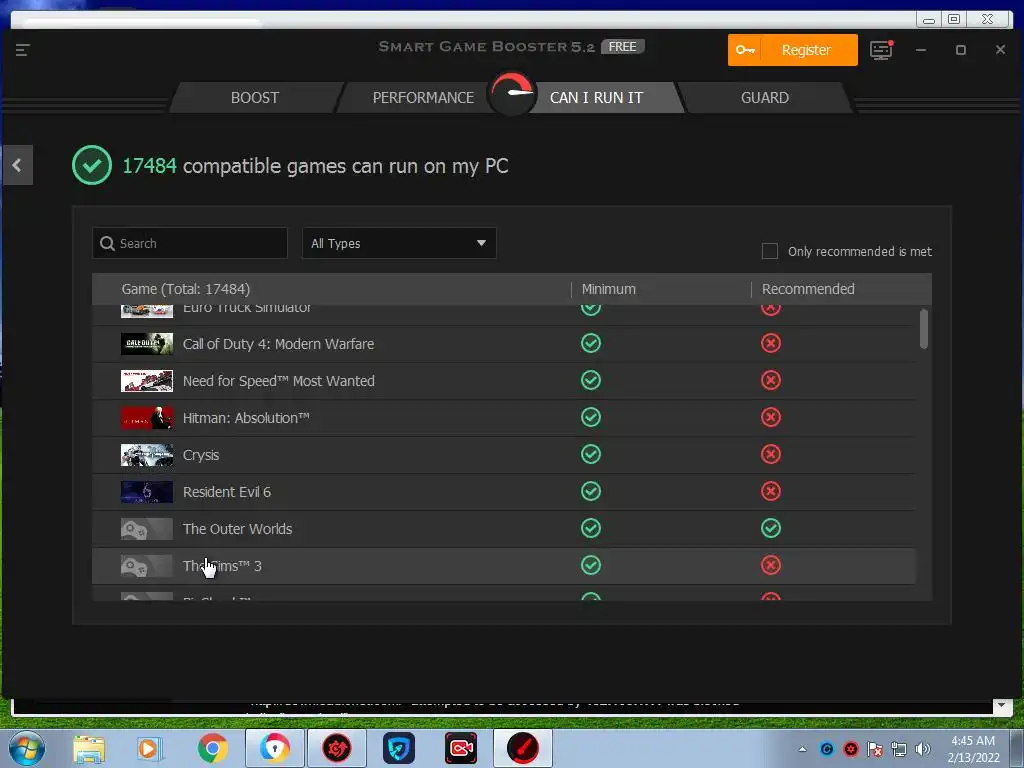Click the Smart Game Booster taskbar icon
The image size is (1024, 768).
point(522,748)
